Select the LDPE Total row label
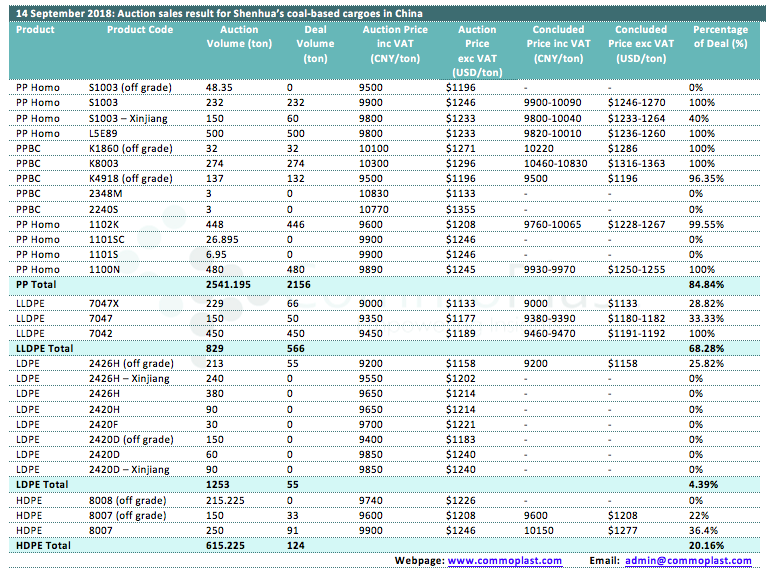 pos(42,483)
